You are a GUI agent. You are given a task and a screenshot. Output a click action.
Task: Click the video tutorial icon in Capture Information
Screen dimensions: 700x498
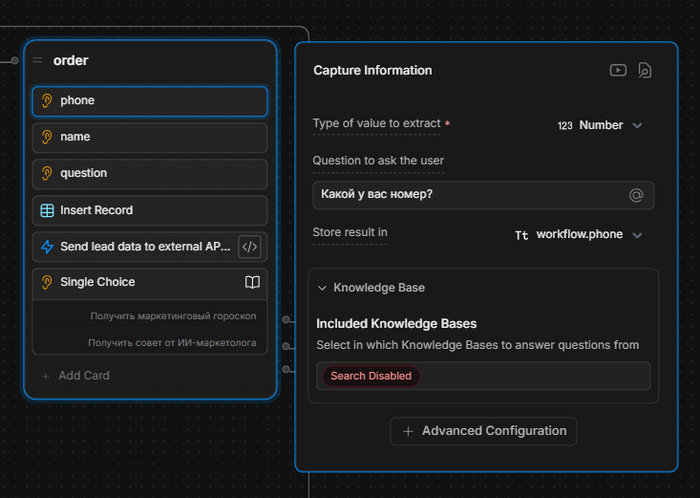click(618, 70)
